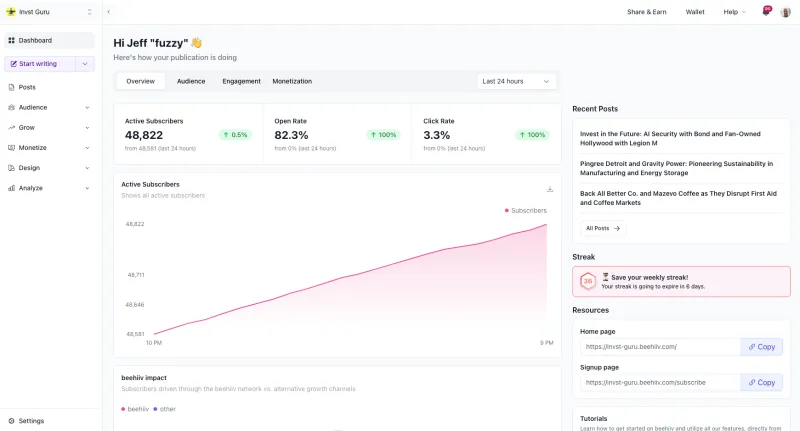Open the user profile avatar
Viewport: 800px width, 431px height.
tap(785, 12)
